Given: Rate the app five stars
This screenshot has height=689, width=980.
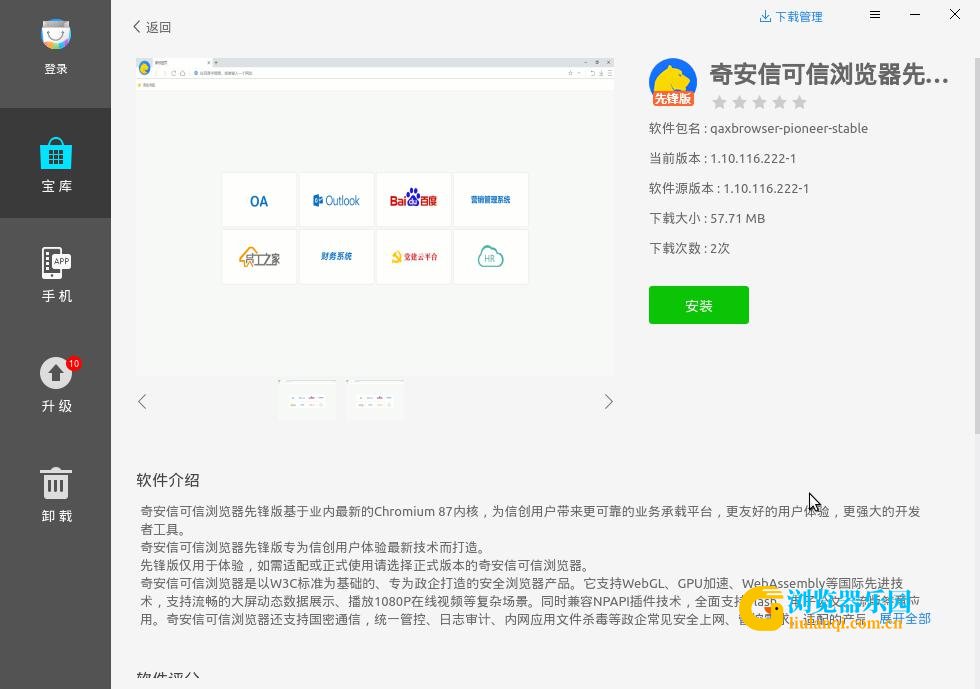Looking at the screenshot, I should [799, 102].
